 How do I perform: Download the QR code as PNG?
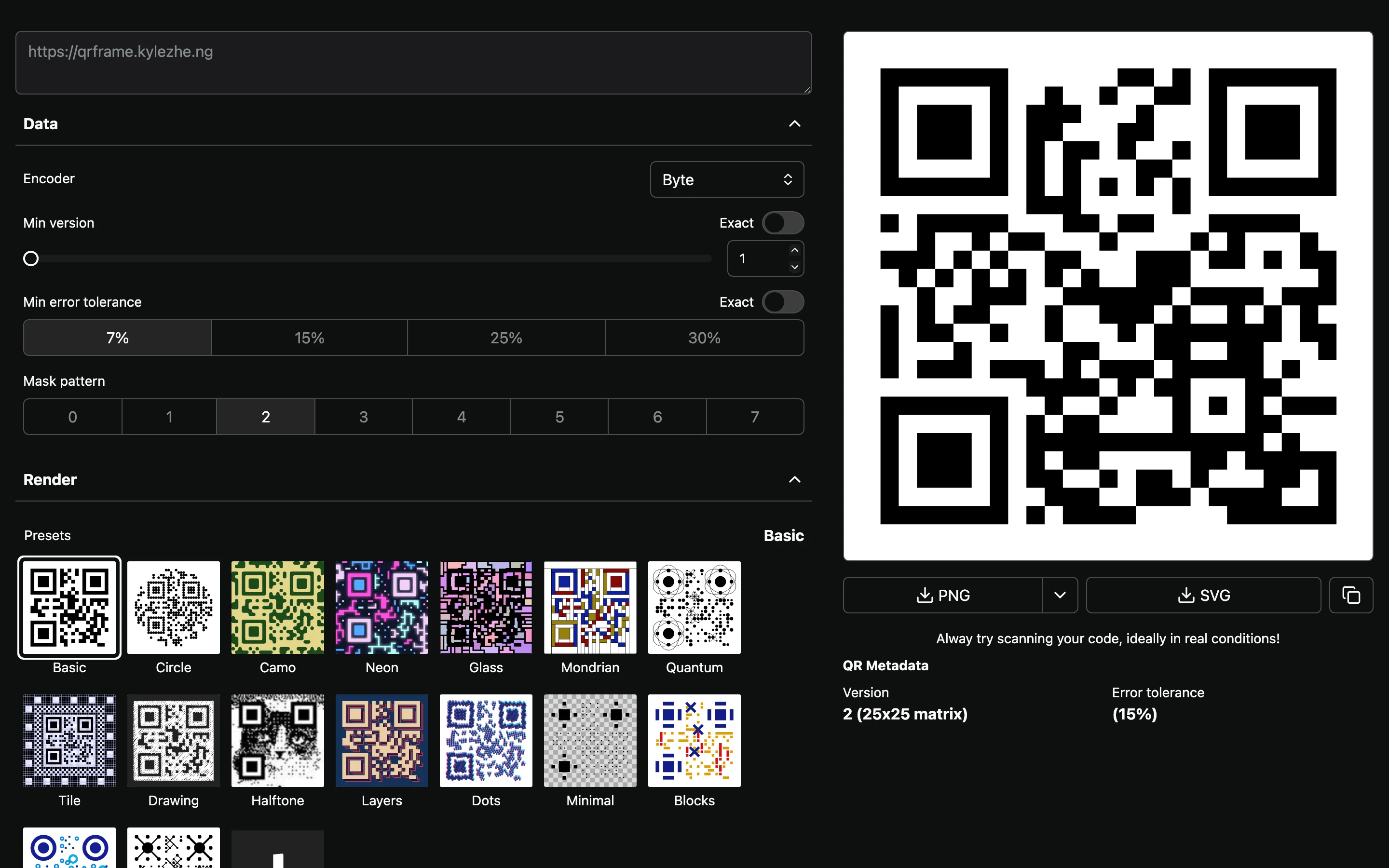coord(942,596)
